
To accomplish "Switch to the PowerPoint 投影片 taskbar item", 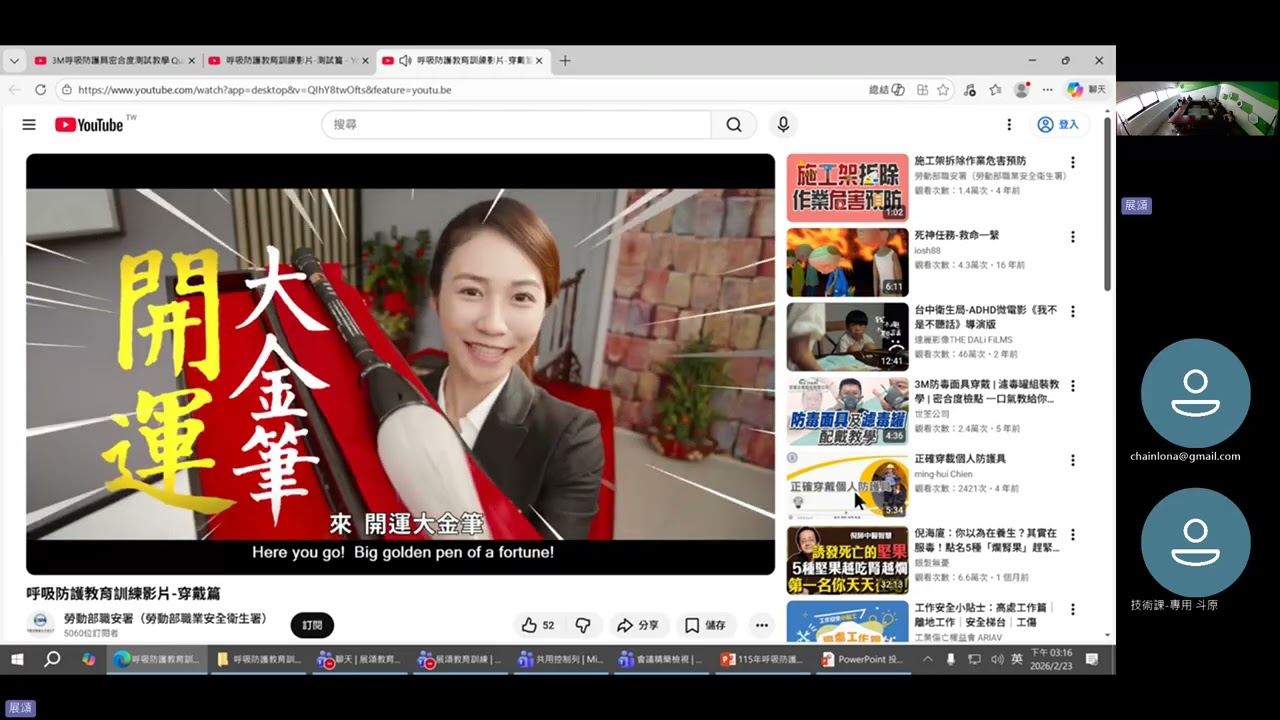I will pos(863,659).
